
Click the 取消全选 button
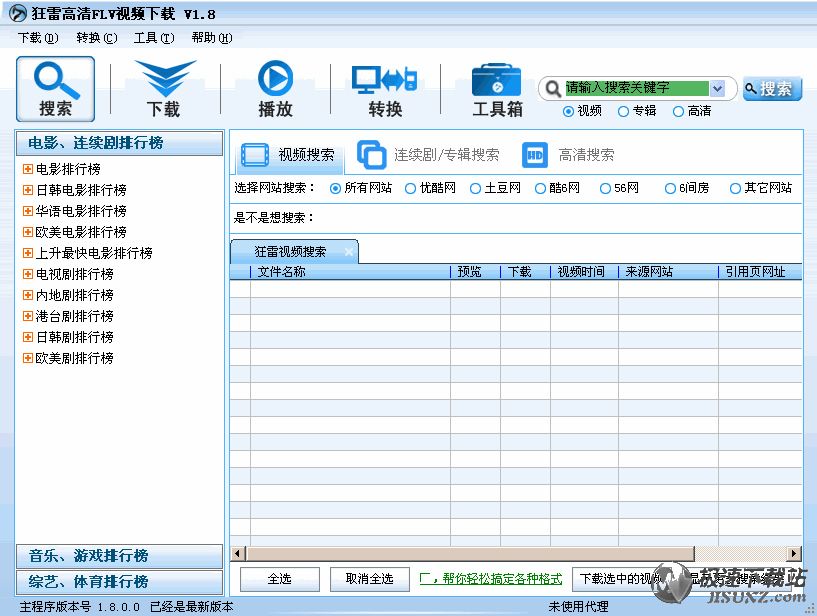(369, 578)
